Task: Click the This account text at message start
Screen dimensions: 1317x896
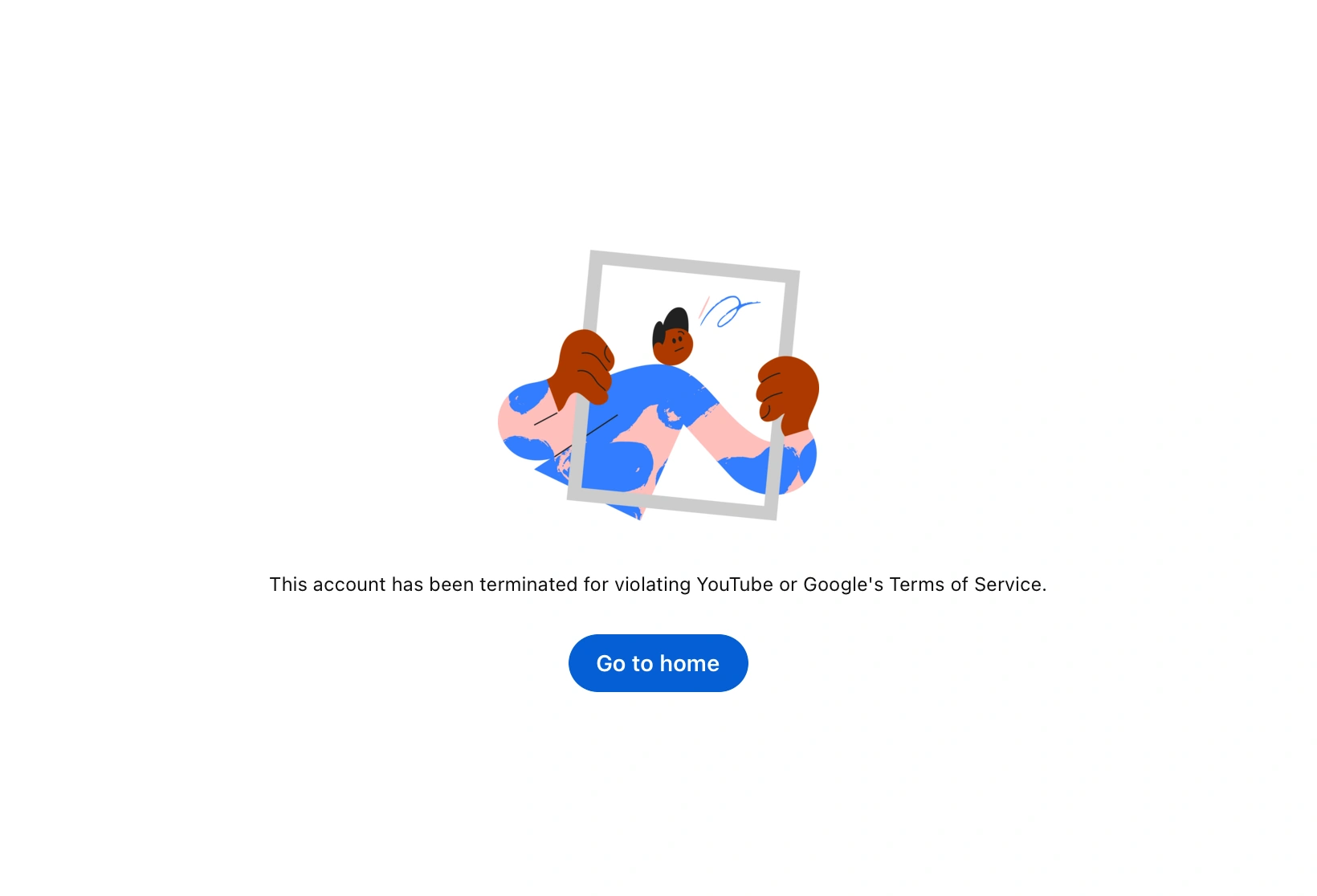Action: point(328,584)
